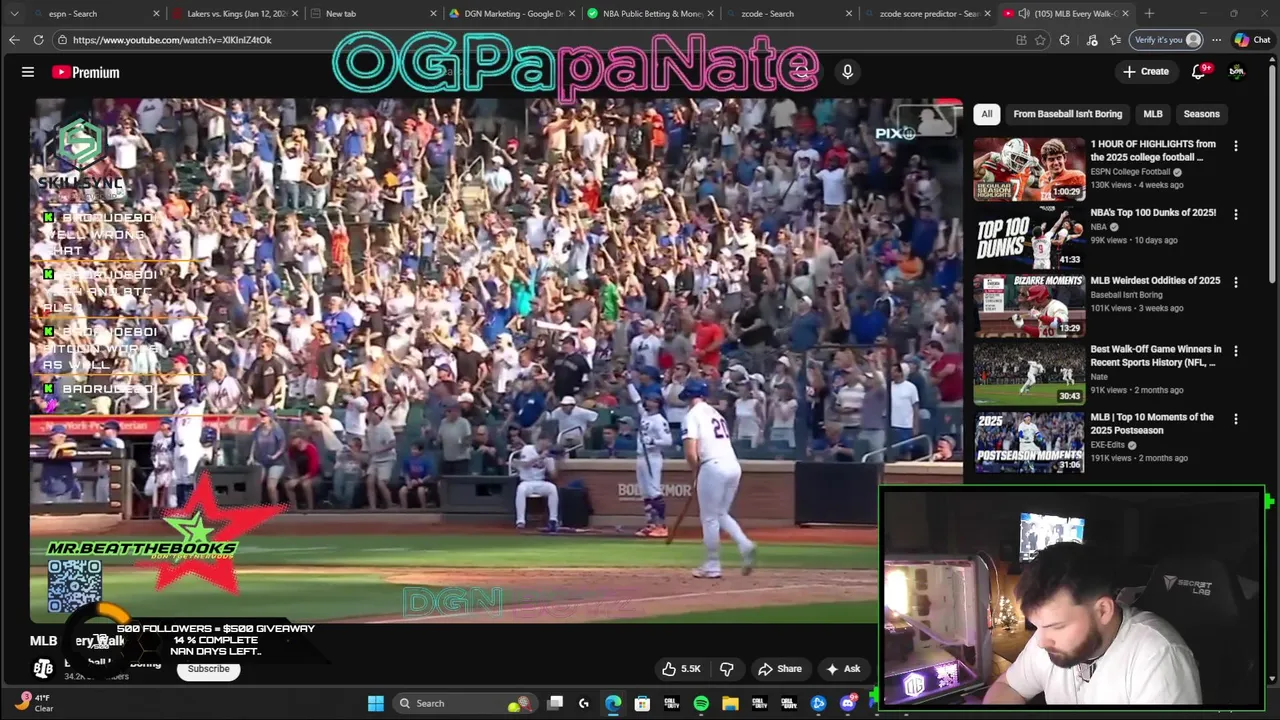The image size is (1280, 720).
Task: Open ESPN College Football channel link
Action: point(1130,172)
